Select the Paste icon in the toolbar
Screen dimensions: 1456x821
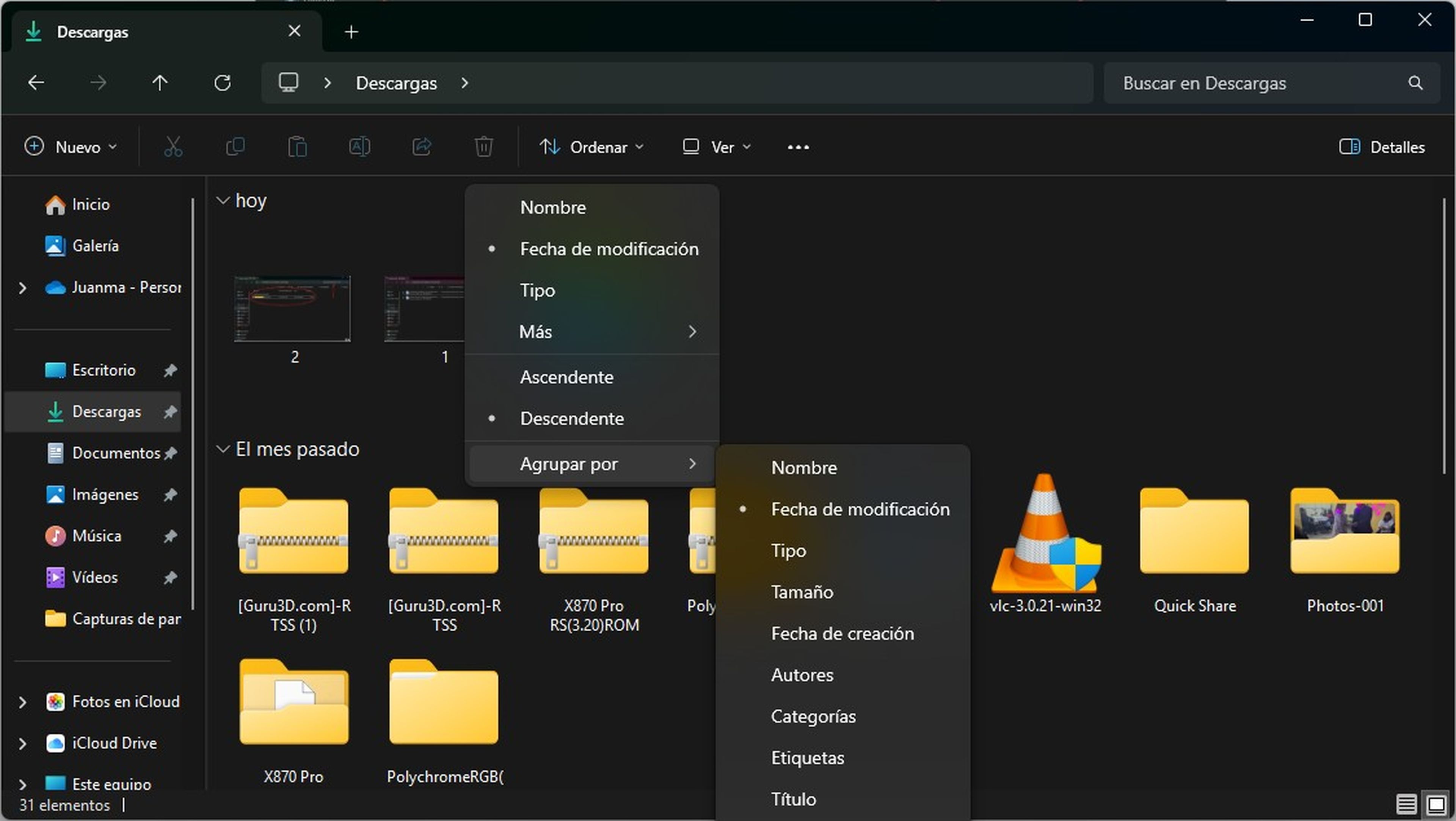(298, 146)
